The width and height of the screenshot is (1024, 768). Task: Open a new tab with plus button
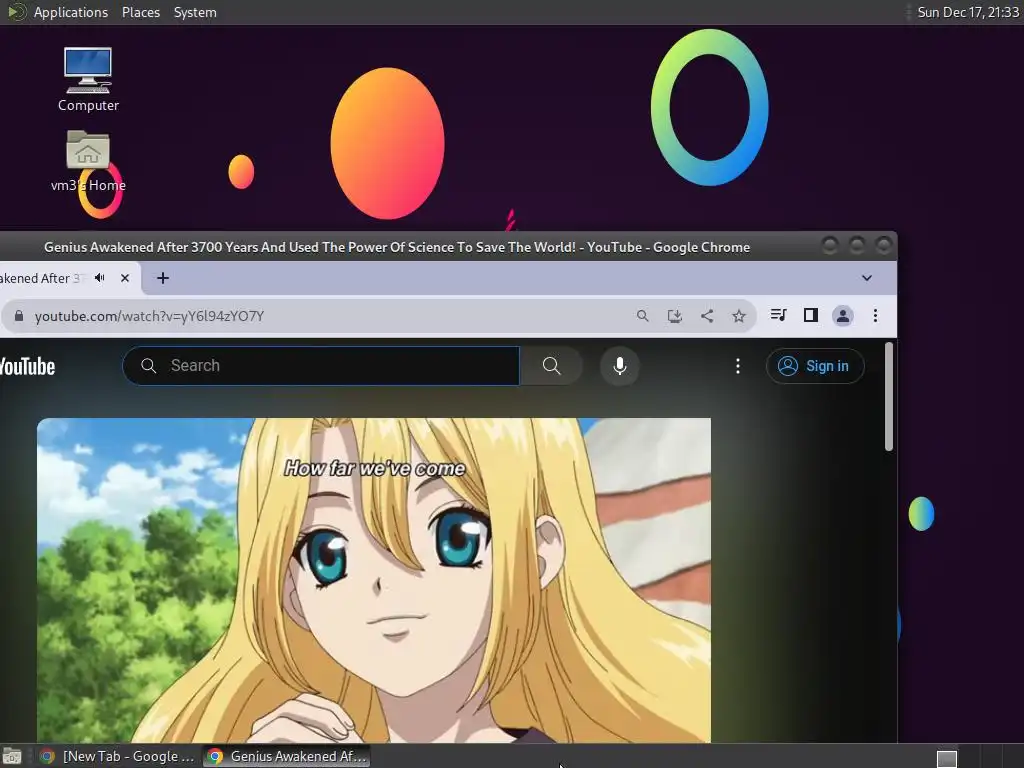(x=163, y=278)
